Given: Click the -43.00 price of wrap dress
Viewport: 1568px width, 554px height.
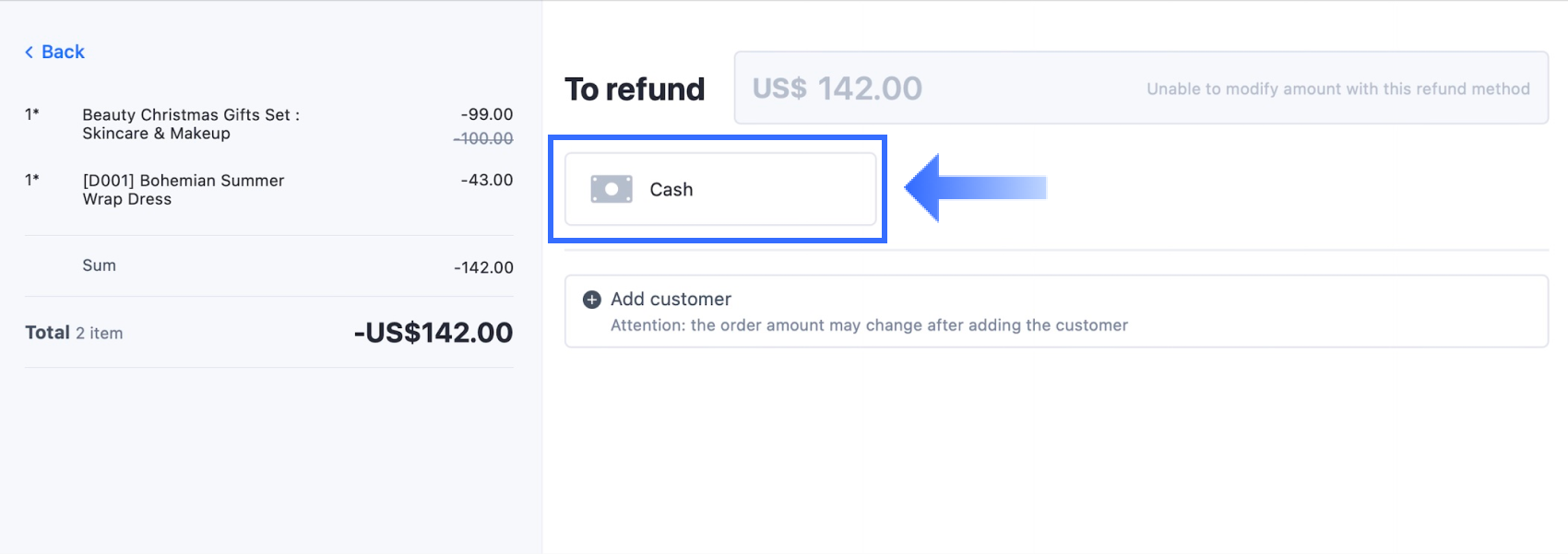Looking at the screenshot, I should tap(487, 181).
